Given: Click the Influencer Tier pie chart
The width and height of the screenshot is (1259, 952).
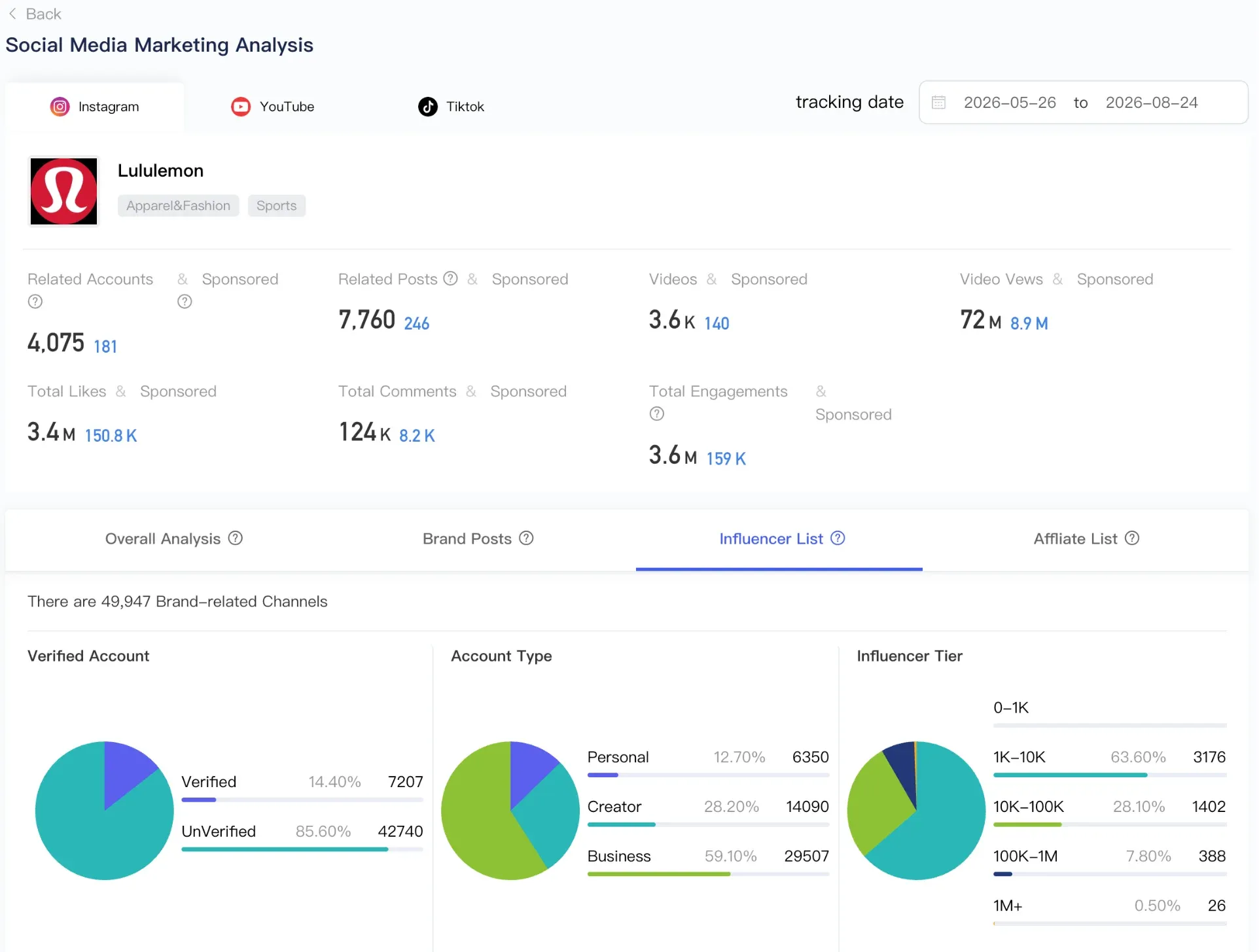Looking at the screenshot, I should 916,811.
